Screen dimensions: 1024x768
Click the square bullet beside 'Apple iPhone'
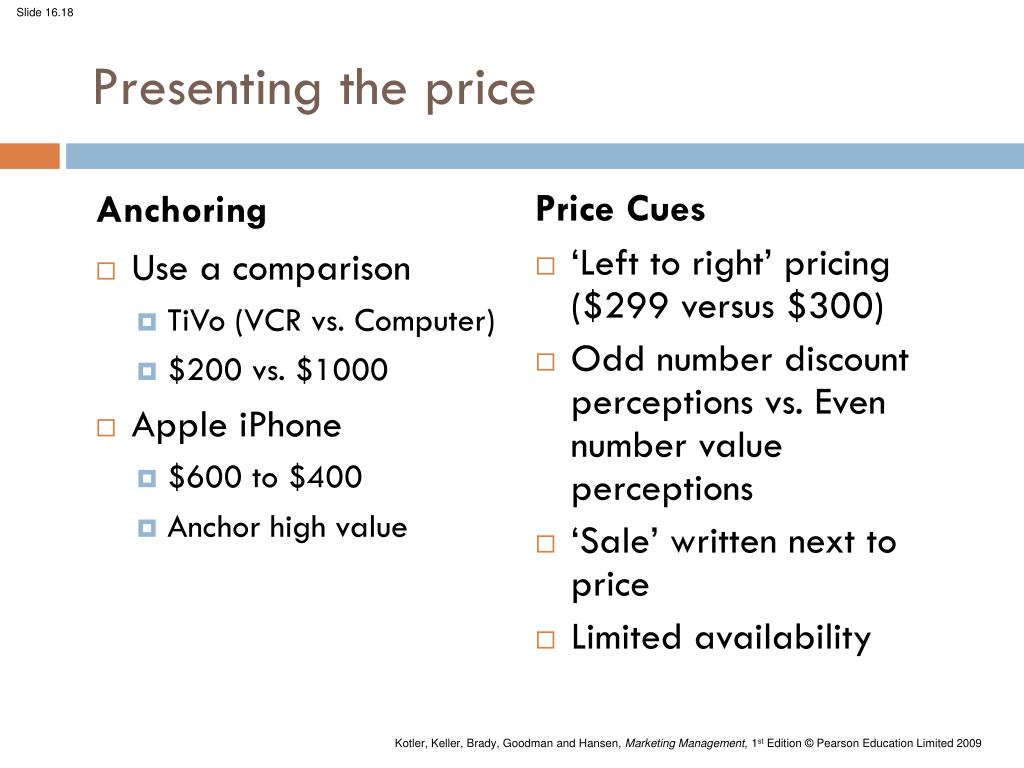point(106,428)
